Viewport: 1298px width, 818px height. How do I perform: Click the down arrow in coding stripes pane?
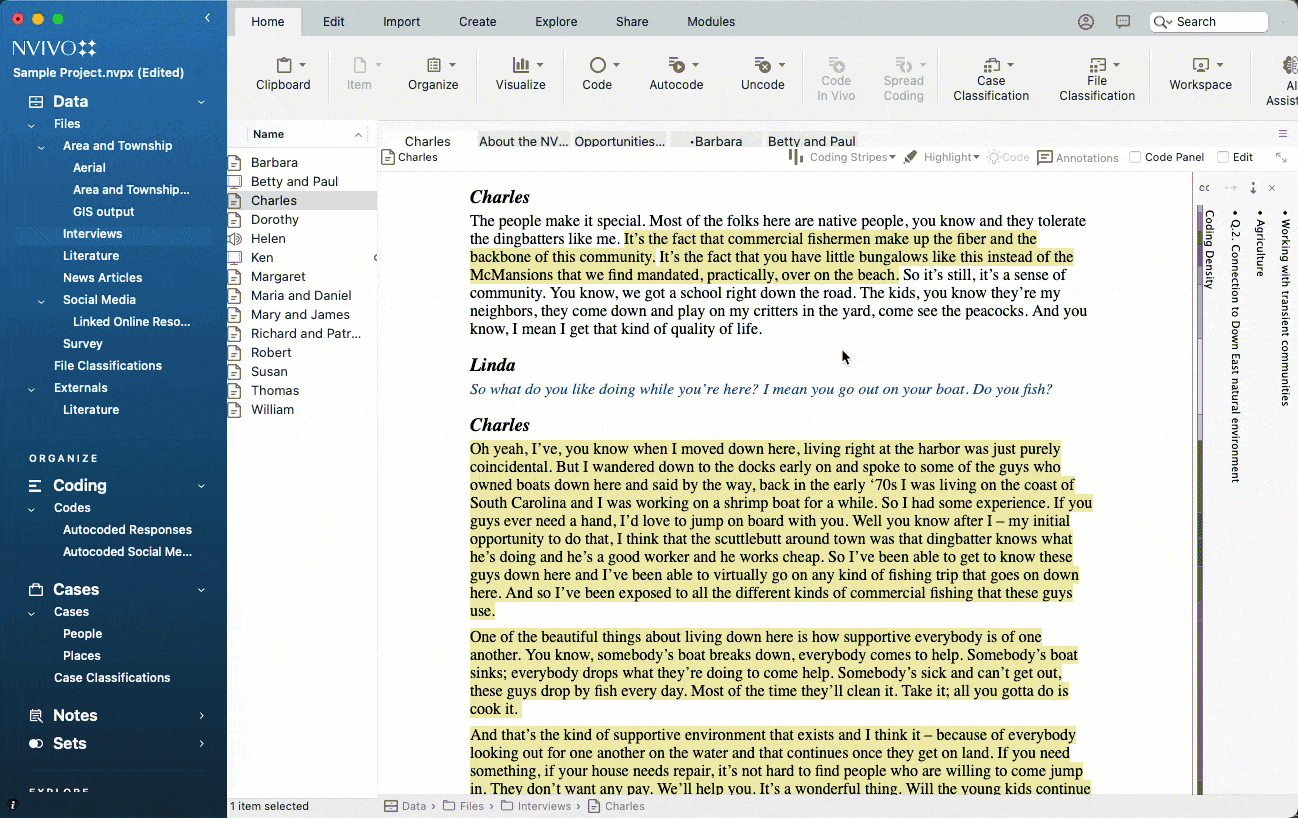(1253, 188)
